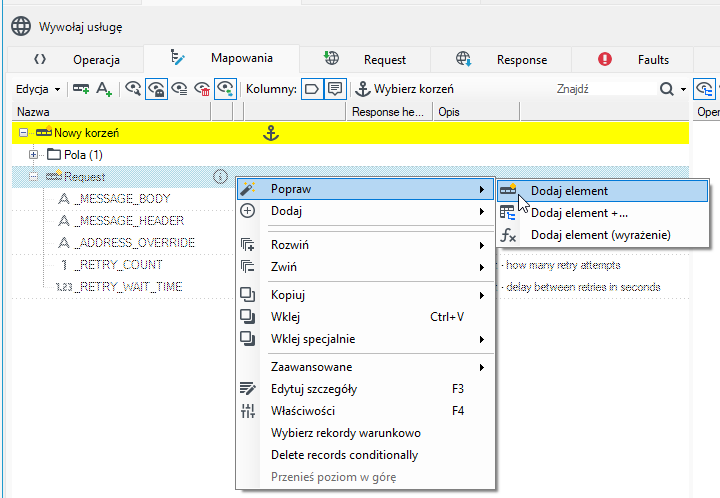The width and height of the screenshot is (720, 498).
Task: Toggle the eye tree button right of search
Action: pyautogui.click(x=704, y=89)
